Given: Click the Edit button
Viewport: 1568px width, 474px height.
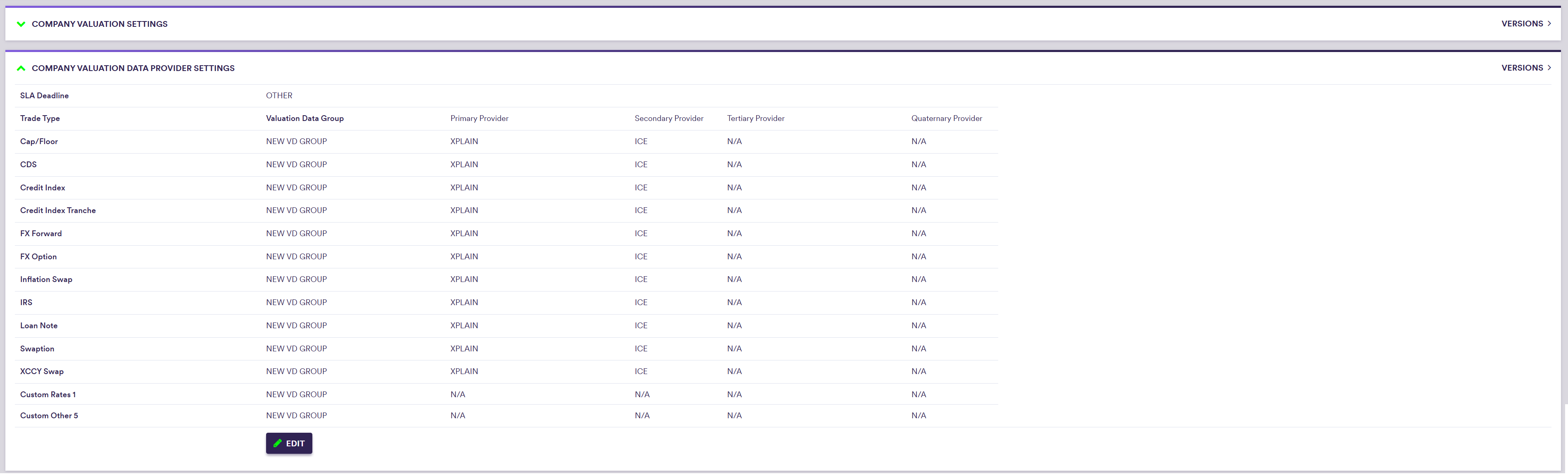Looking at the screenshot, I should click(x=289, y=443).
